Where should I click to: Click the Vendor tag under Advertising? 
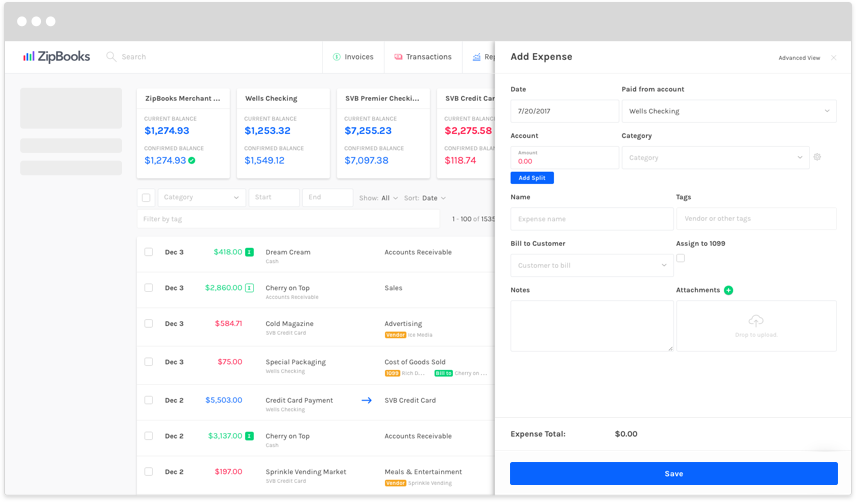(395, 335)
